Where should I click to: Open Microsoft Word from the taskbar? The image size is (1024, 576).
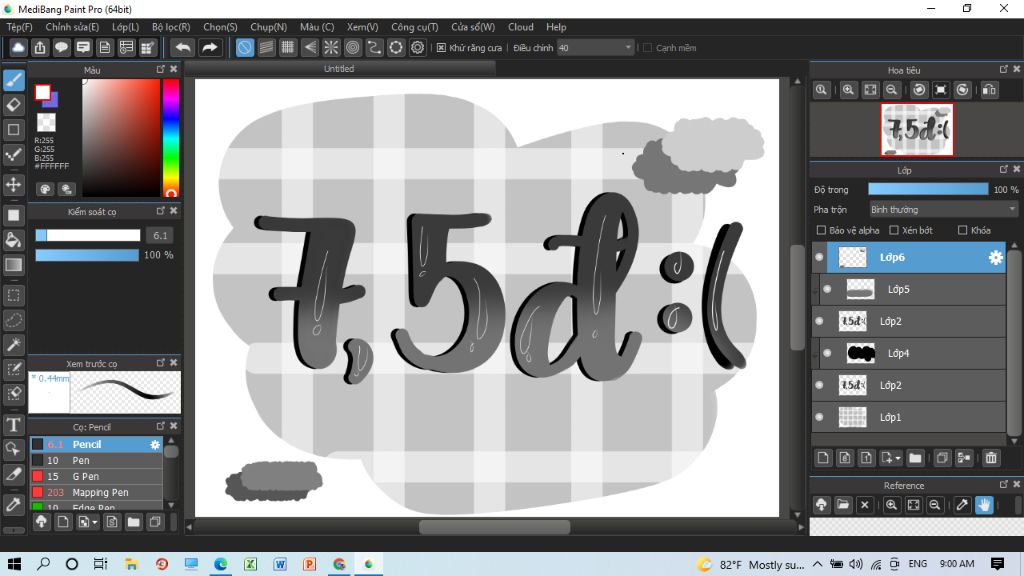280,564
